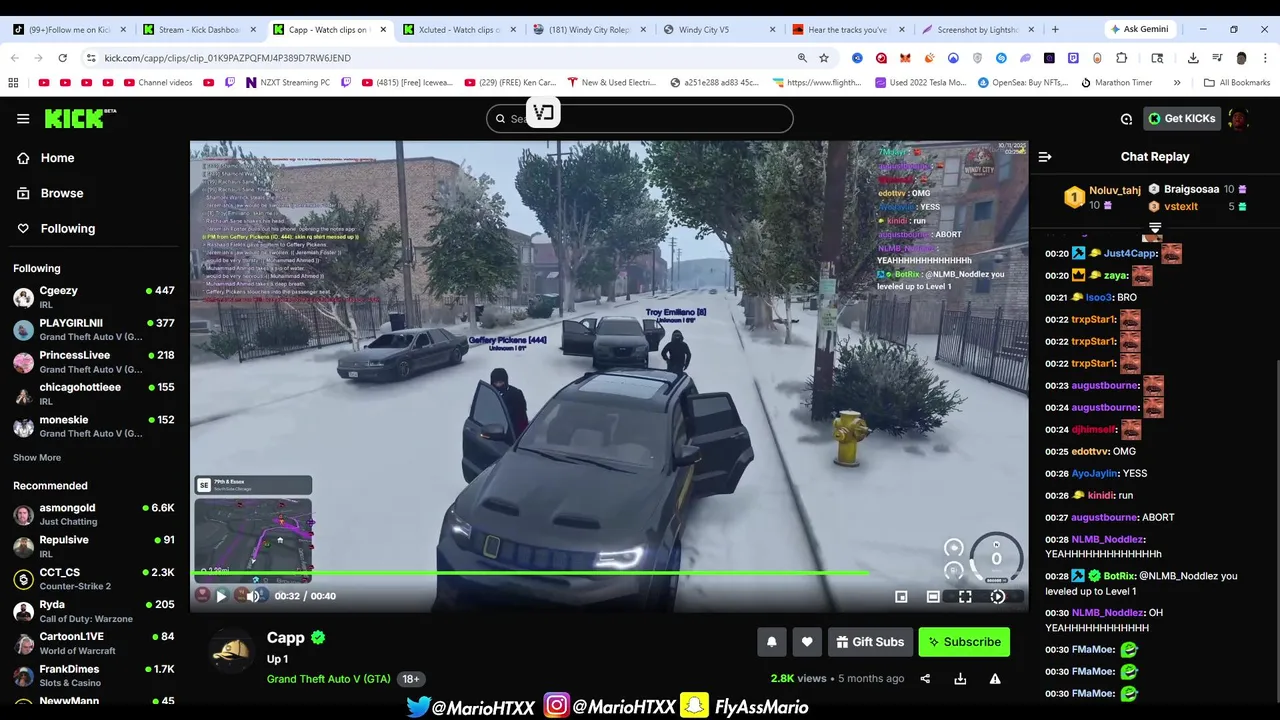
Task: Collapse the Chat Replay panel
Action: click(x=1045, y=157)
